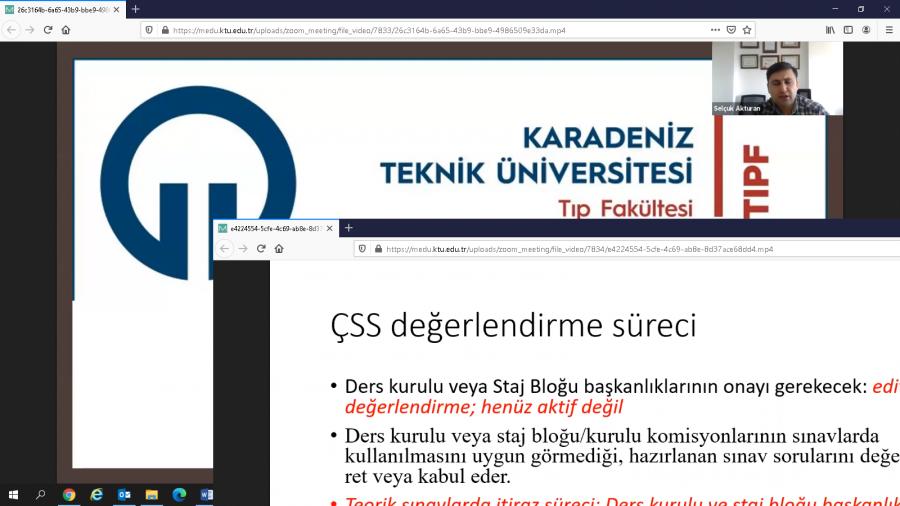The width and height of the screenshot is (900, 506).
Task: Bookmark this page with the star icon
Action: (x=746, y=30)
